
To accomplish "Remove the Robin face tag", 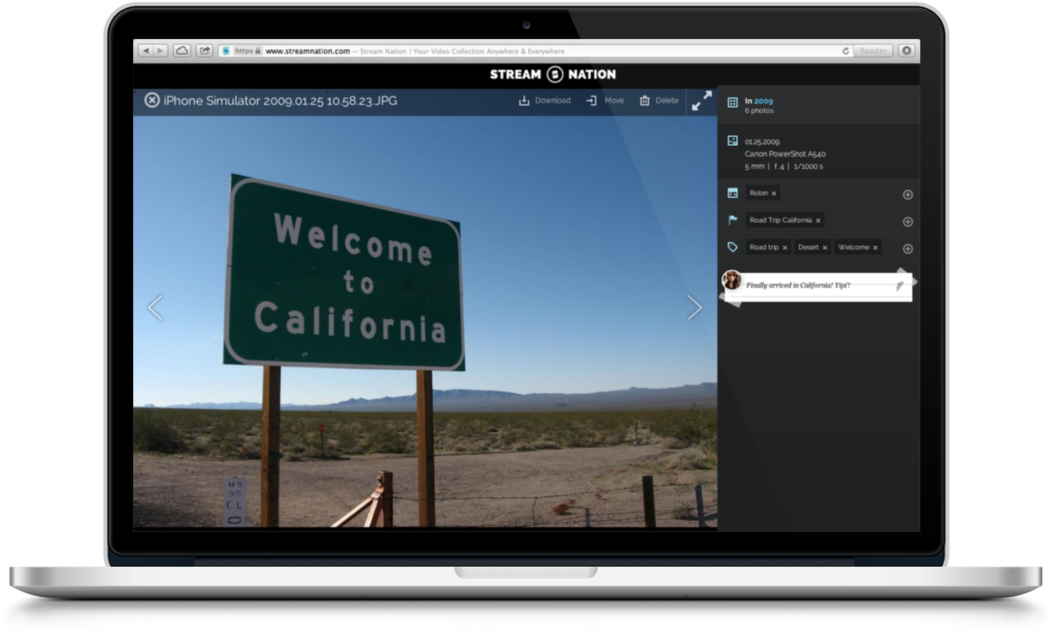I will tap(774, 193).
